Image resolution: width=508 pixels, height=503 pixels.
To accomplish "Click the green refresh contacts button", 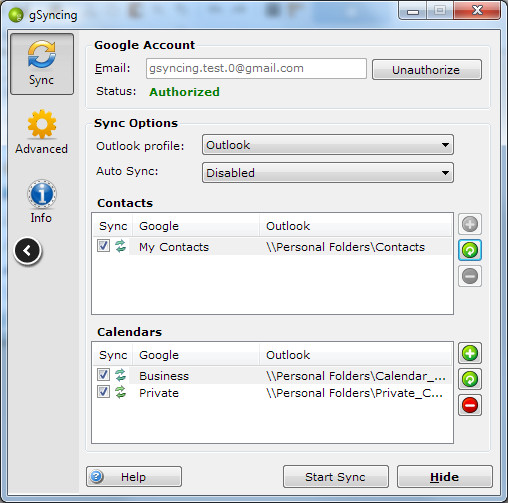I will click(x=470, y=250).
